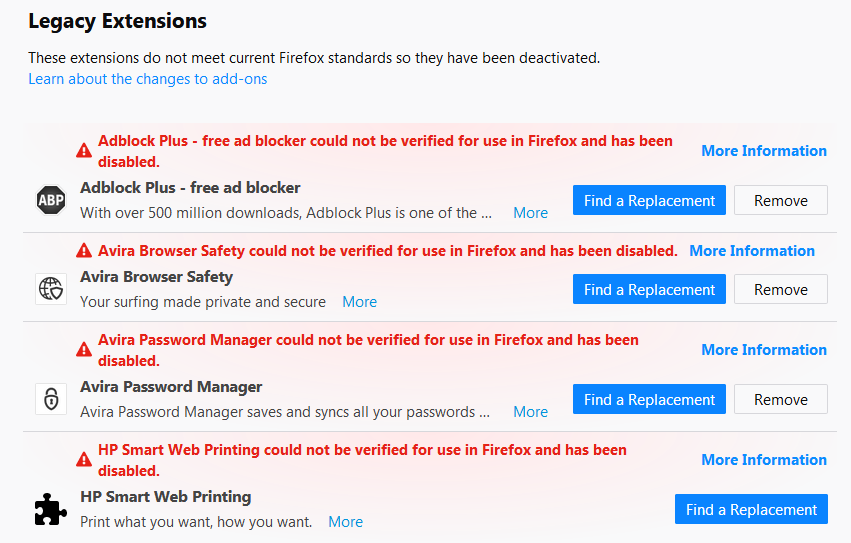Click 'With over 500 million downloads' description

tap(286, 213)
